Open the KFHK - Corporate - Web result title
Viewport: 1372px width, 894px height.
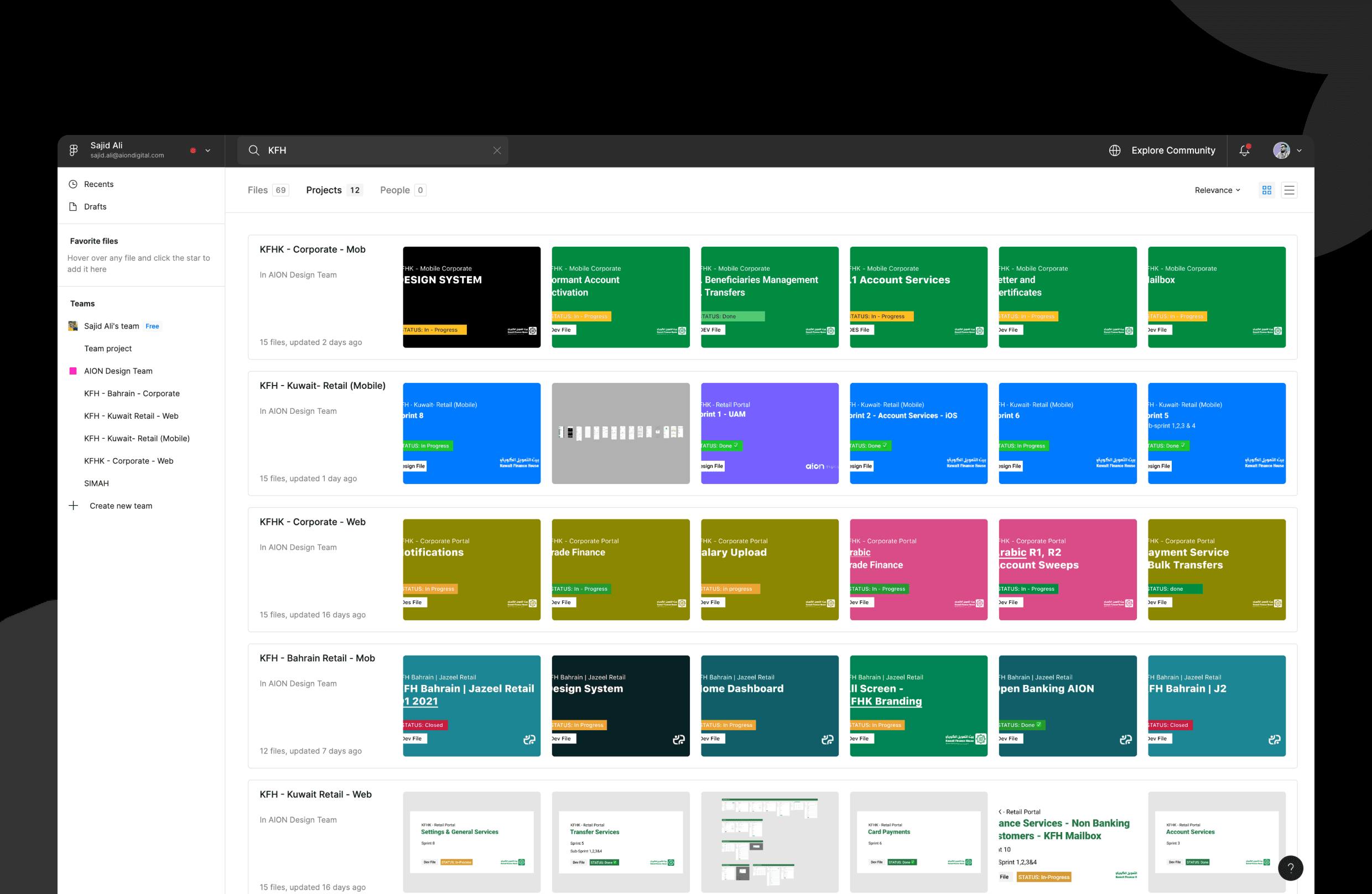coord(313,522)
